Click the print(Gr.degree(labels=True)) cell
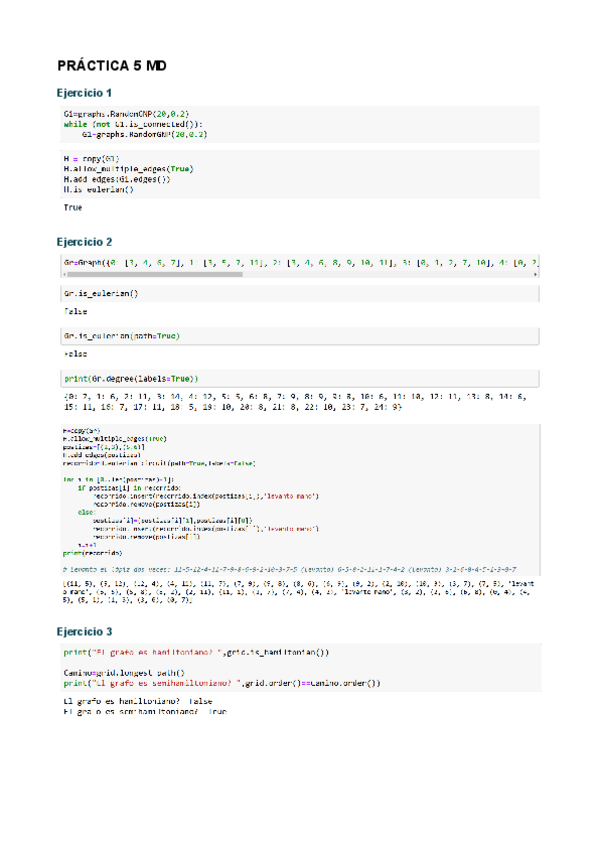 pos(300,379)
